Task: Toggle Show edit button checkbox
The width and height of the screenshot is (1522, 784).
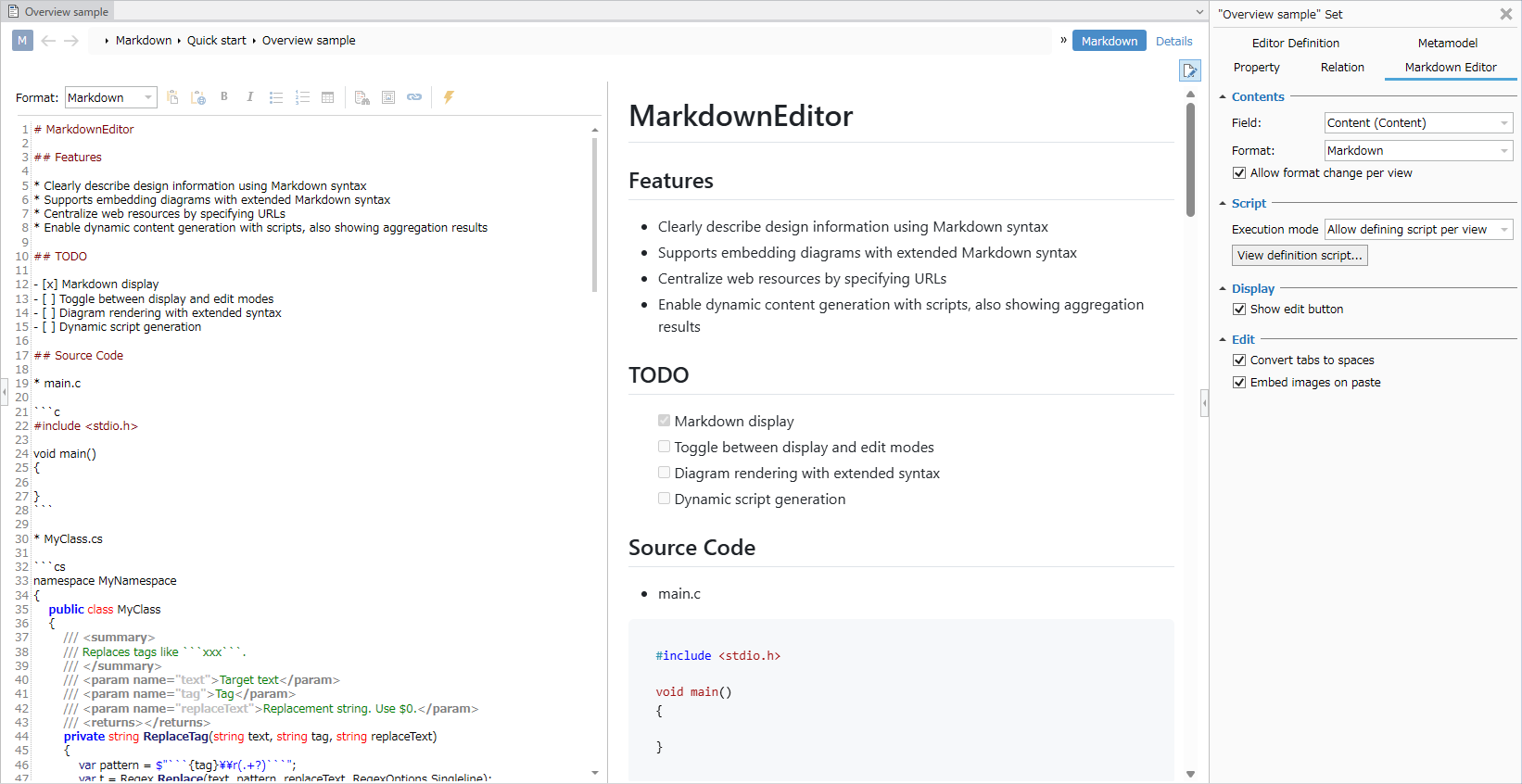Action: coord(1238,310)
